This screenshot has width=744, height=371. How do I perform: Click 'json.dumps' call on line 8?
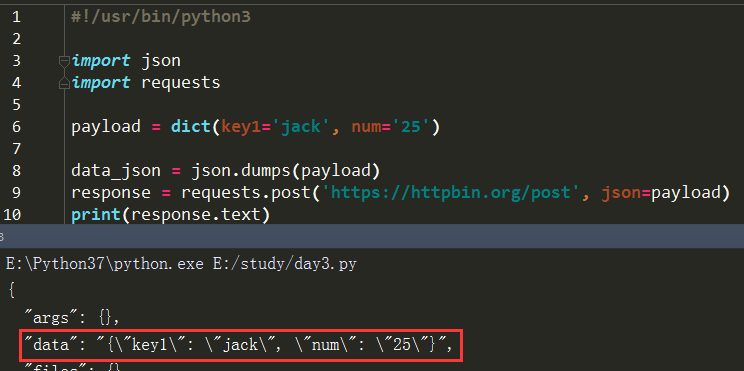241,171
